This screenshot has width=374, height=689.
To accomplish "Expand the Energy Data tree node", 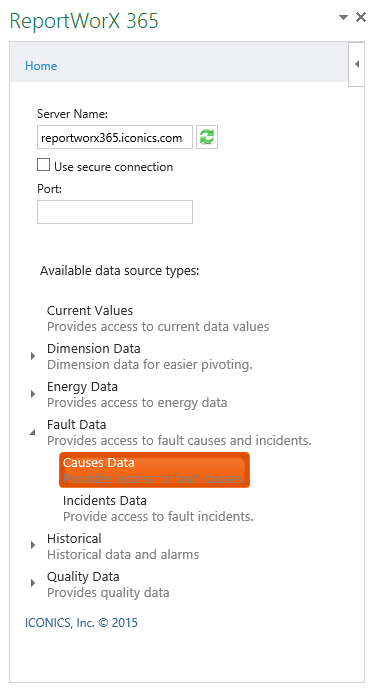I will click(33, 394).
